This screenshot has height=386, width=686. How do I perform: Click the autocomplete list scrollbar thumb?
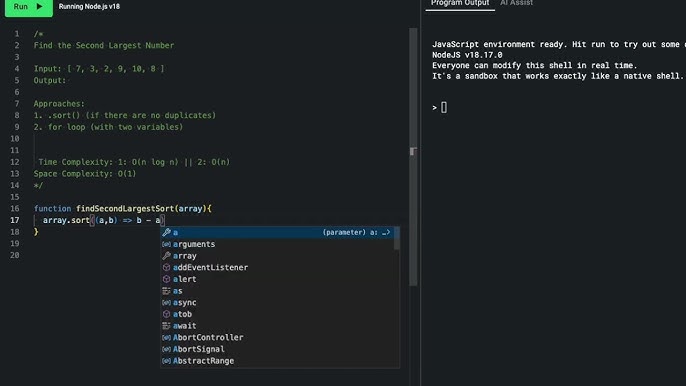pos(397,239)
